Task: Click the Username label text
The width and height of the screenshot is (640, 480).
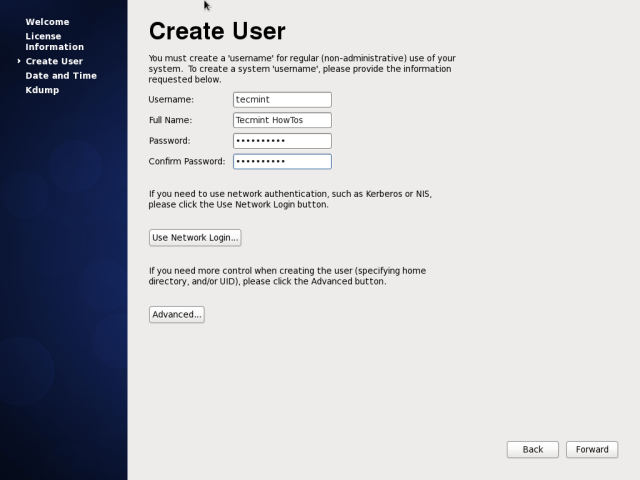Action: coord(171,100)
